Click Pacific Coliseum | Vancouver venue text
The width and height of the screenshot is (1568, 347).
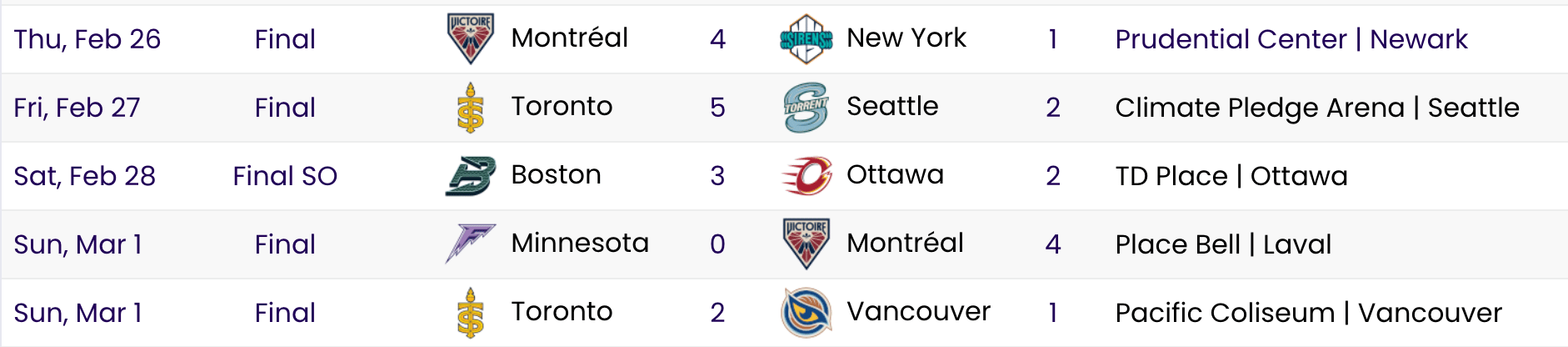tap(1308, 313)
